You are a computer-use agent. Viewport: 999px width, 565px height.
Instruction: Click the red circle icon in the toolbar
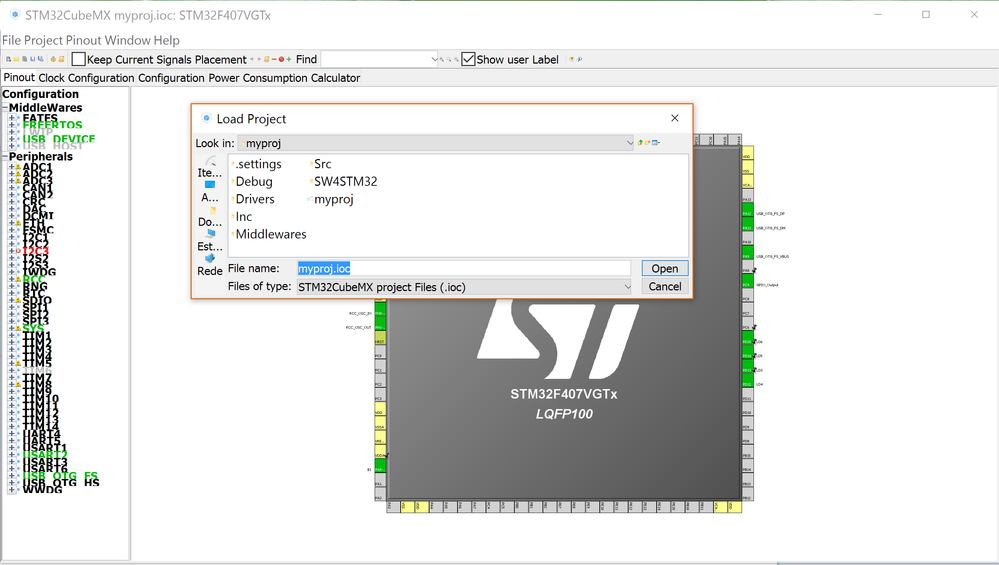[281, 59]
